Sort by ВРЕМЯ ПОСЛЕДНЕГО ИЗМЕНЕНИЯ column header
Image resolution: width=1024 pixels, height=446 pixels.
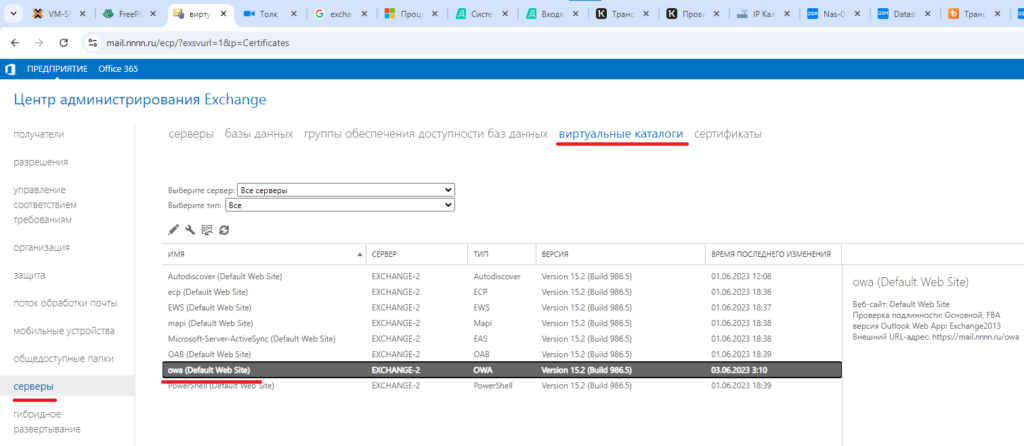tap(771, 254)
